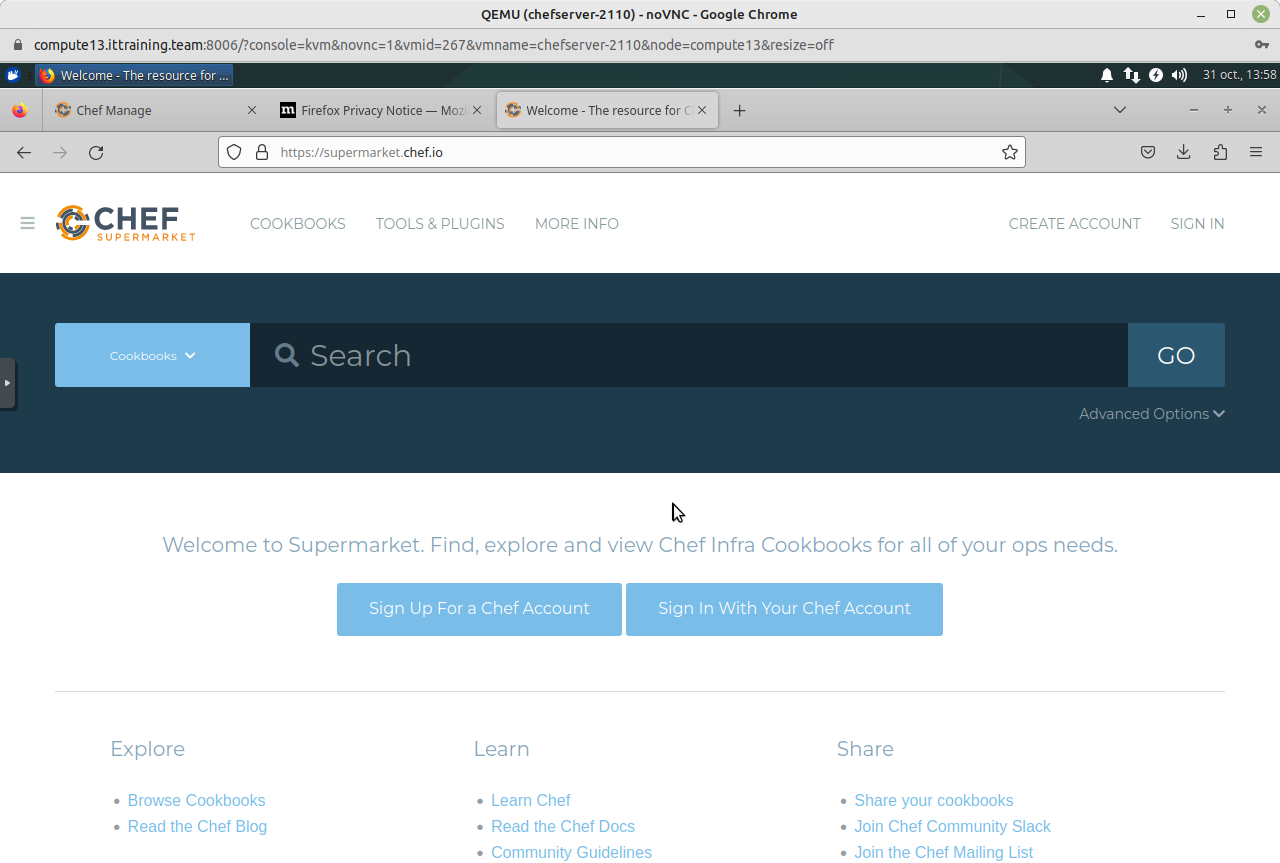This screenshot has width=1280, height=863.
Task: Open Firefox application menu
Action: coord(1256,152)
